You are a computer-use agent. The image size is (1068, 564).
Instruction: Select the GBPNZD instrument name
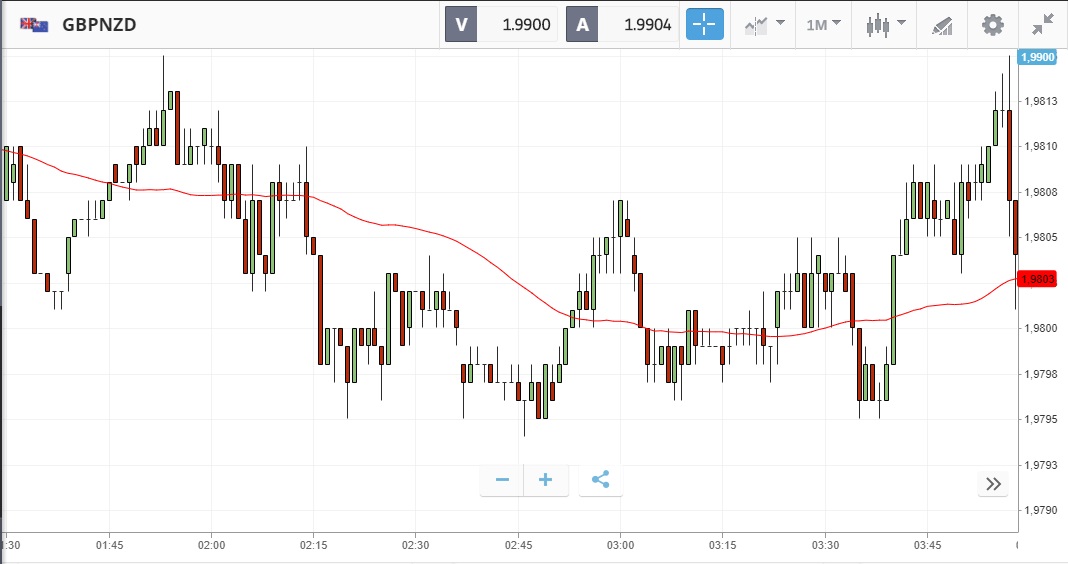click(99, 25)
